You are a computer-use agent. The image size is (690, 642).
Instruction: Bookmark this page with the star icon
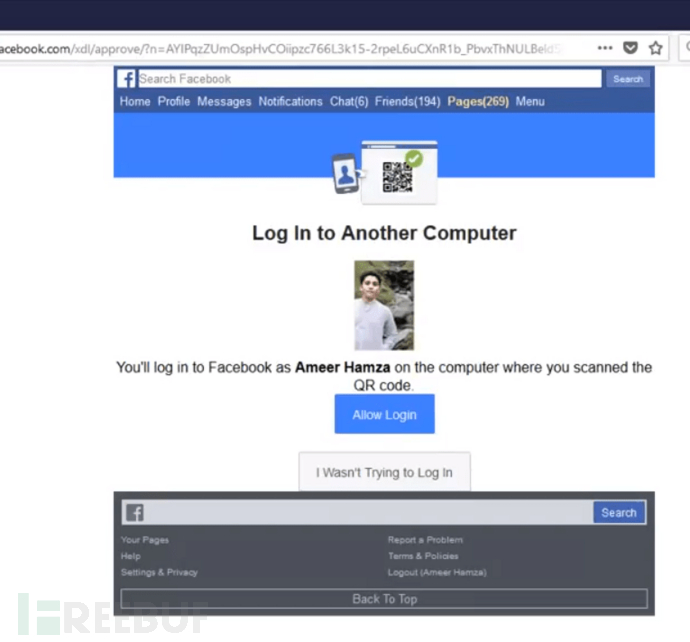(656, 47)
